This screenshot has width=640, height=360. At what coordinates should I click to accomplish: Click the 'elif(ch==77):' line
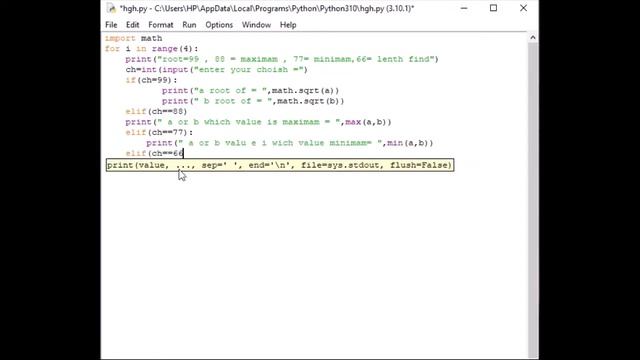tap(159, 132)
